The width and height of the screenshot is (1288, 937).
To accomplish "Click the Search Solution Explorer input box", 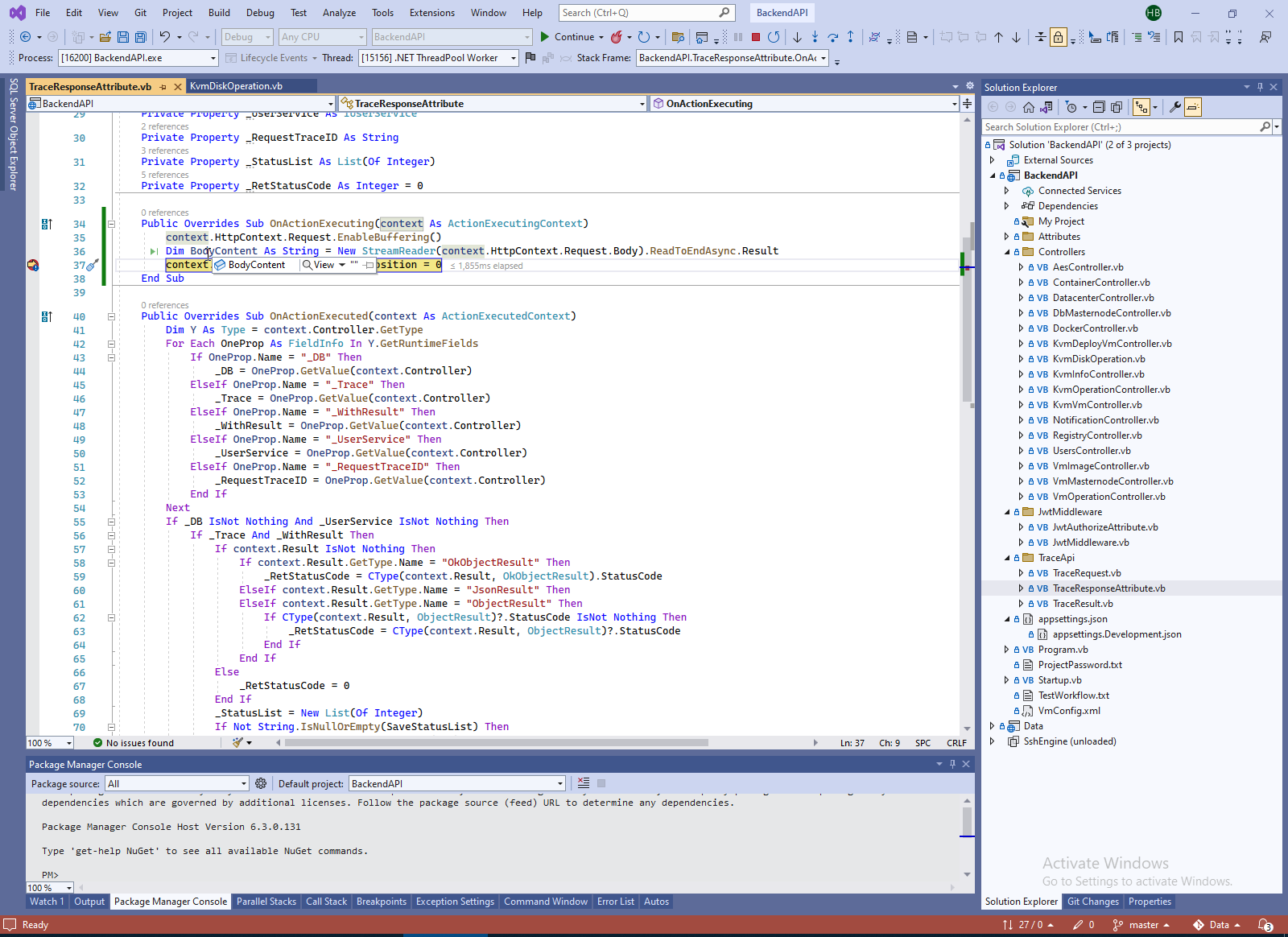I will point(1119,127).
